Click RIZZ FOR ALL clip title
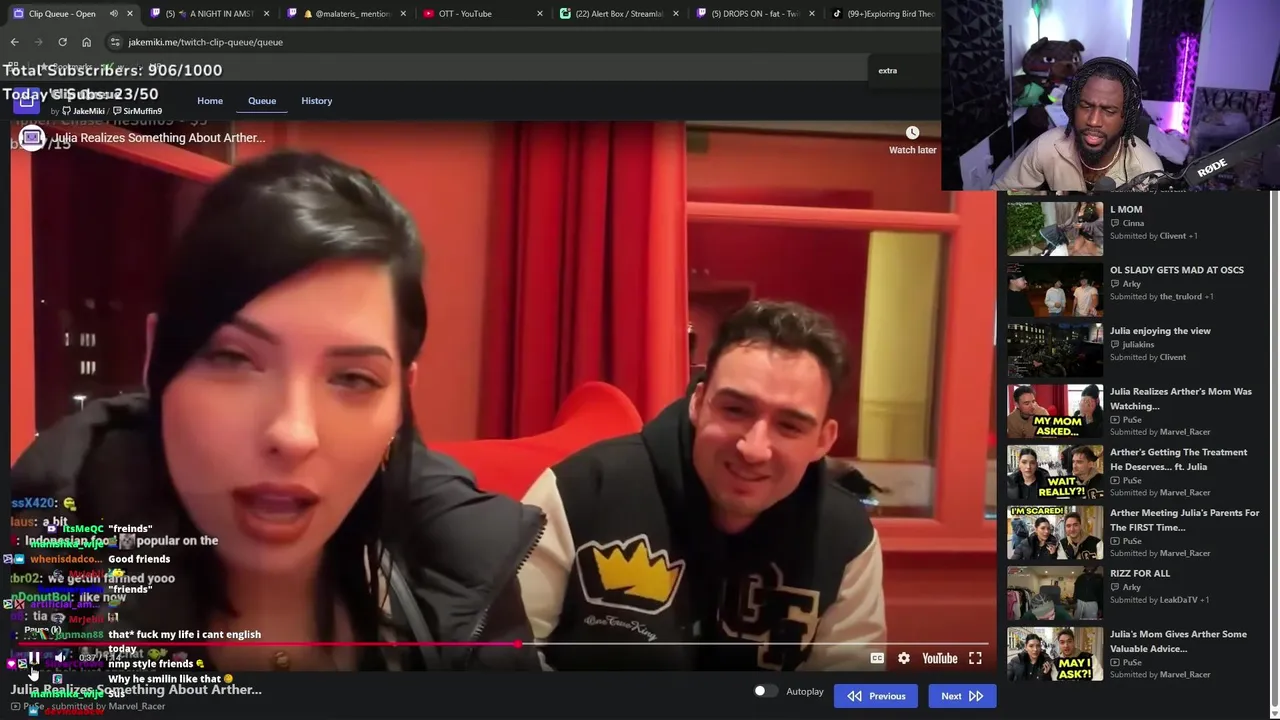The height and width of the screenshot is (720, 1280). click(1140, 574)
